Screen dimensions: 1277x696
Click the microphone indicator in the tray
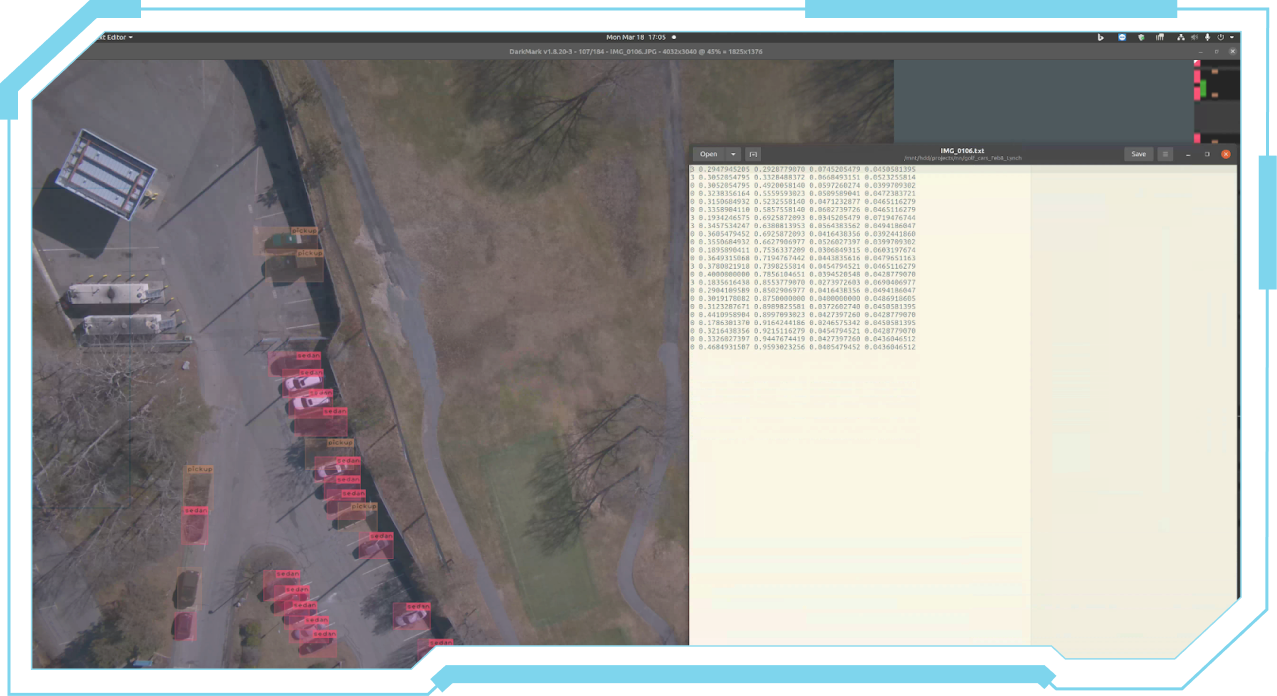click(1208, 36)
